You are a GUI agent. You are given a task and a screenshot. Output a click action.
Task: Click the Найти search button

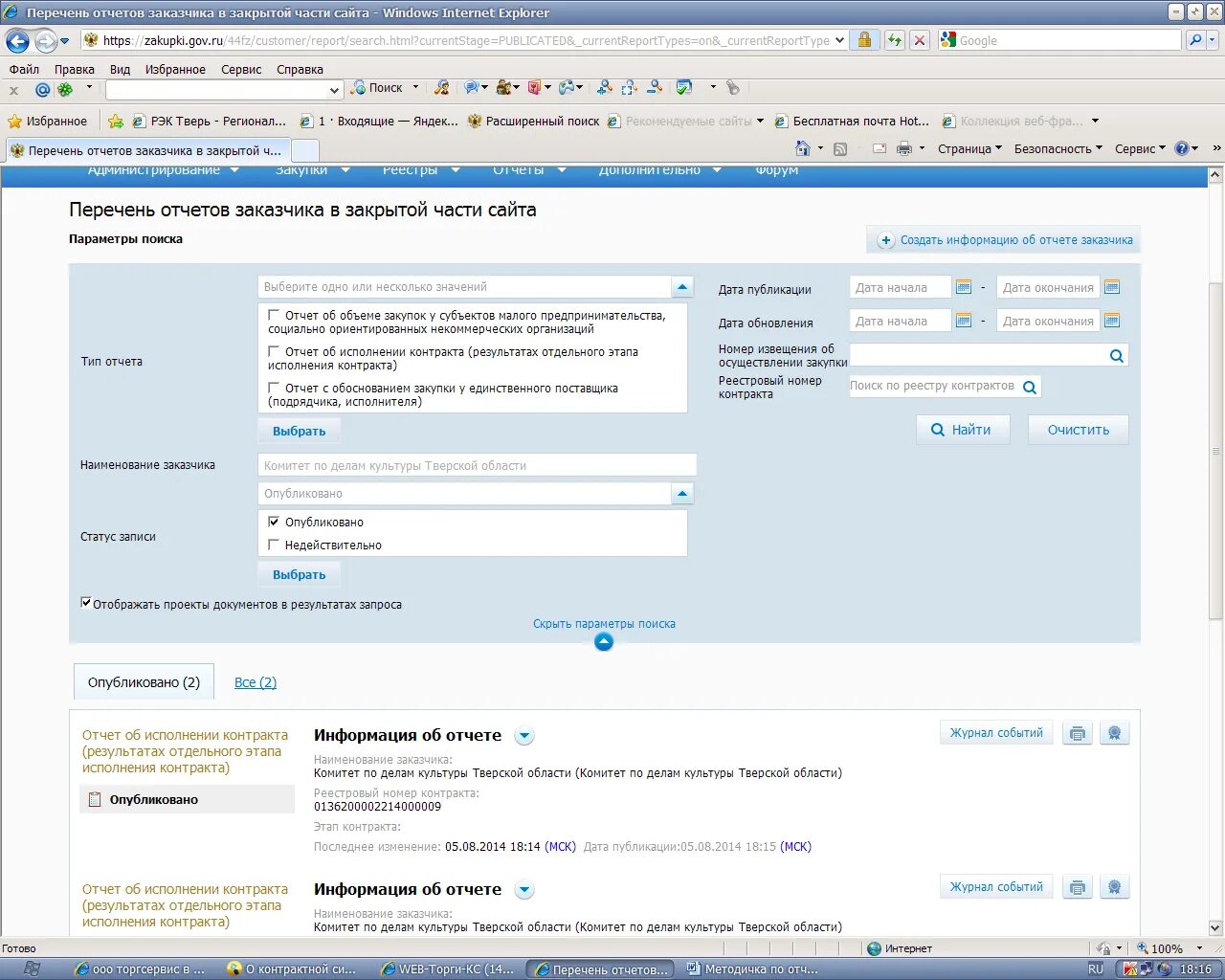pos(963,430)
